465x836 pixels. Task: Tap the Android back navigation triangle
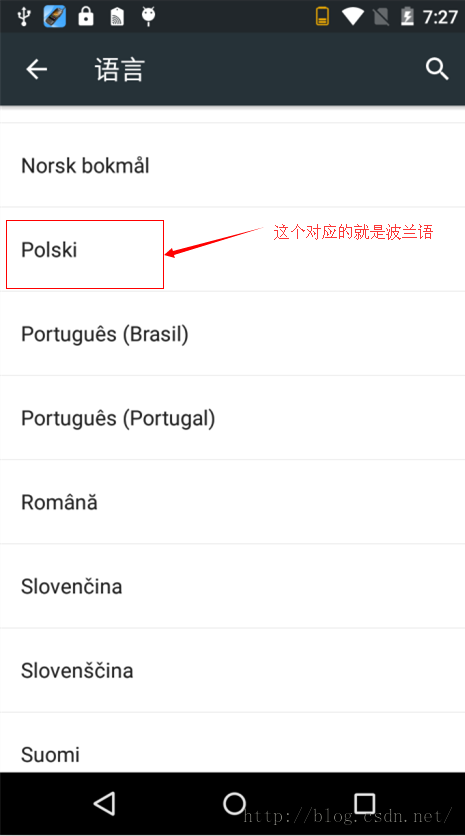[104, 803]
